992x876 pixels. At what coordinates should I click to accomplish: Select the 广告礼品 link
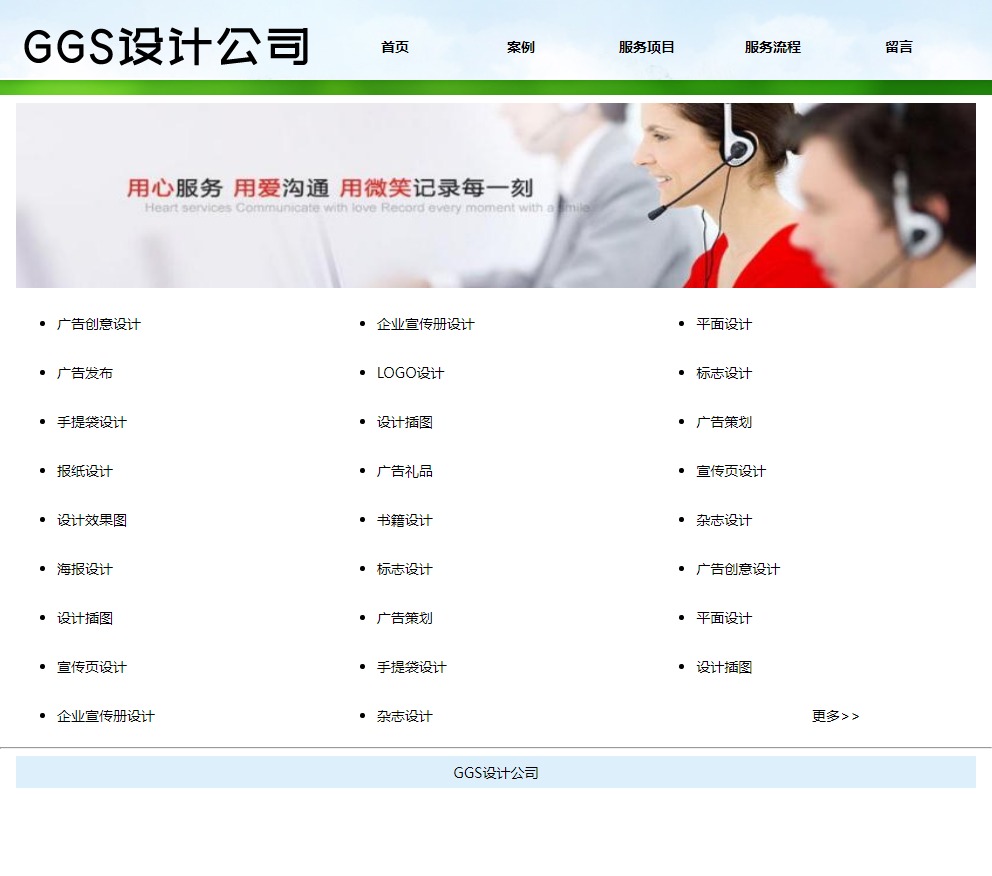click(x=405, y=471)
